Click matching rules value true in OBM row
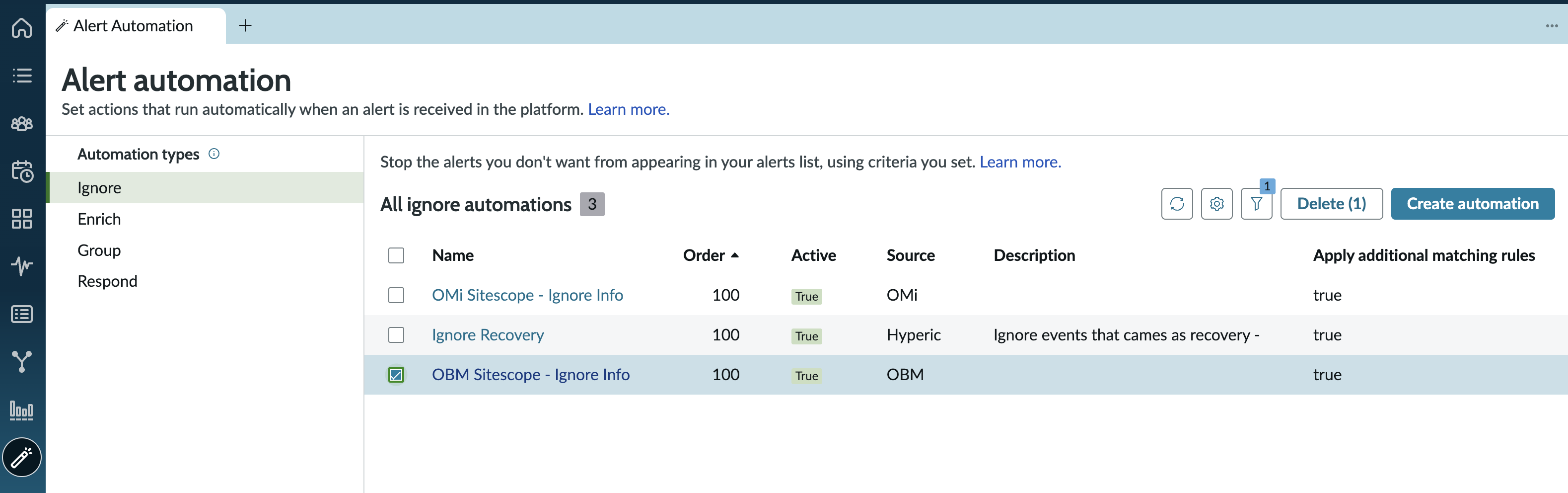 (x=1327, y=374)
